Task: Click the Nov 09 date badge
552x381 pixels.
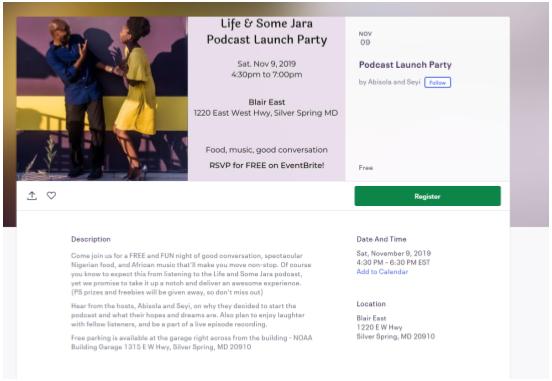Action: coord(365,38)
